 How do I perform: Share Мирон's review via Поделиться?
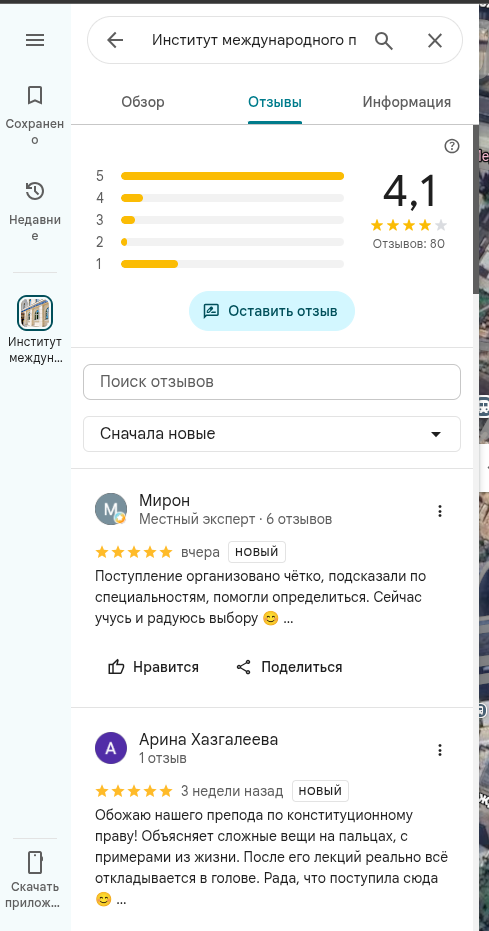tap(289, 667)
